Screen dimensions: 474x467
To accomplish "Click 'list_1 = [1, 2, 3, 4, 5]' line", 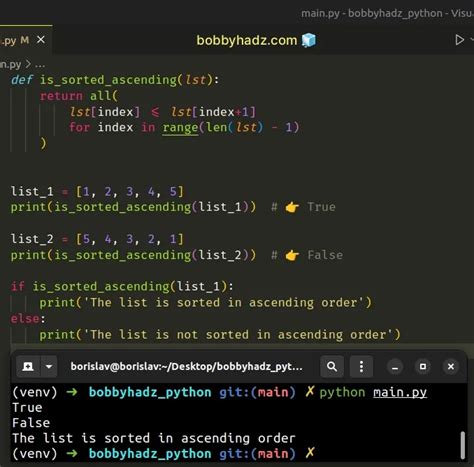I will [97, 192].
